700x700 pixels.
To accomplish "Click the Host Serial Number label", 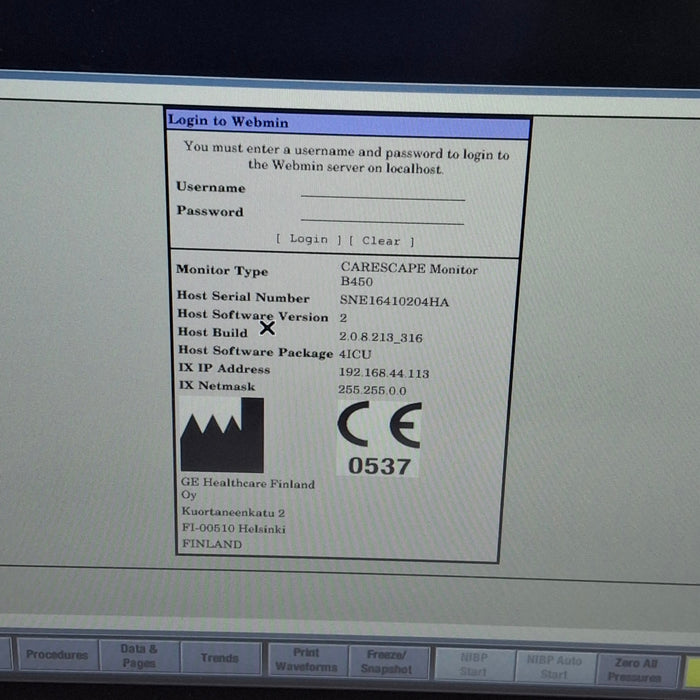I will coord(243,296).
